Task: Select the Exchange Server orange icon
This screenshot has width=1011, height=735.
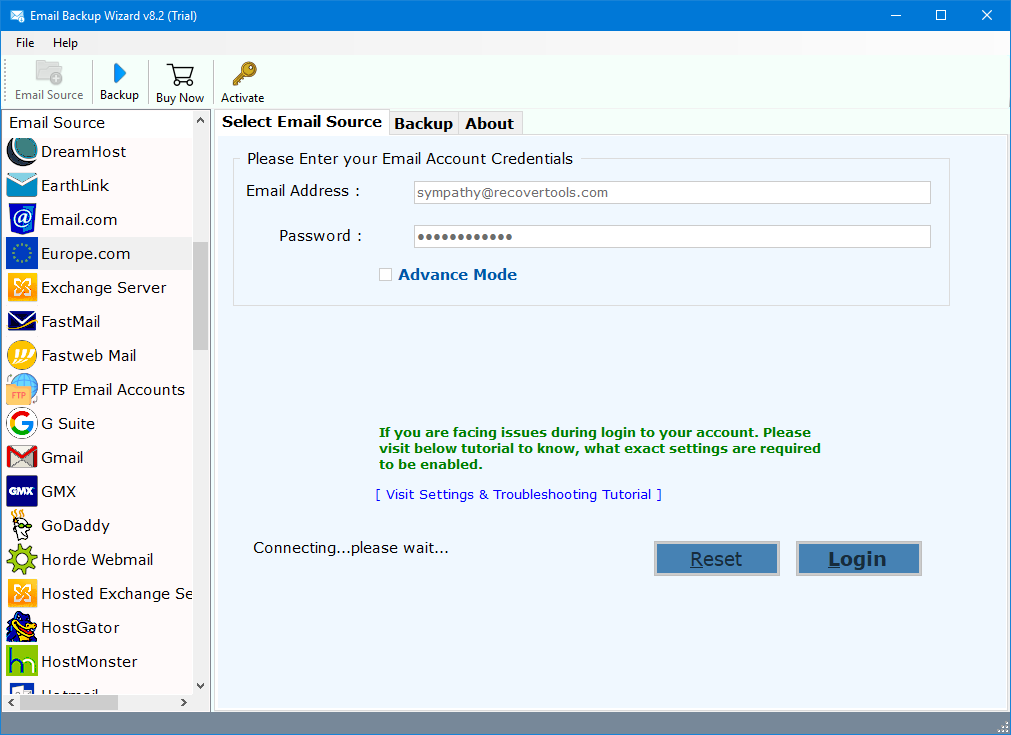Action: tap(22, 288)
